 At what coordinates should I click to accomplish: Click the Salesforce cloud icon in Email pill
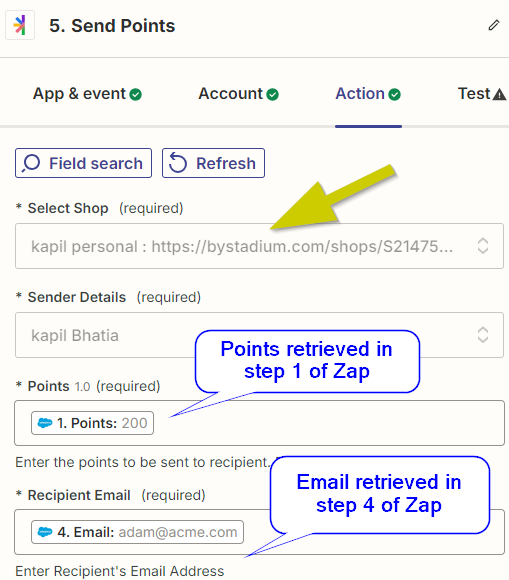tap(45, 532)
